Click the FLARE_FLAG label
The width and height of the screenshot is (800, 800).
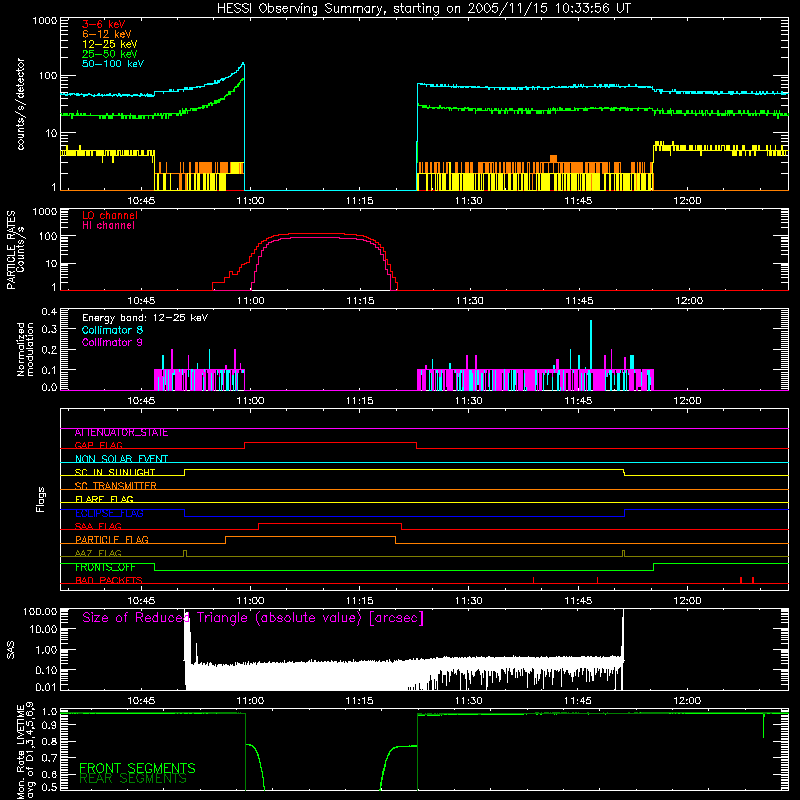[x=104, y=499]
